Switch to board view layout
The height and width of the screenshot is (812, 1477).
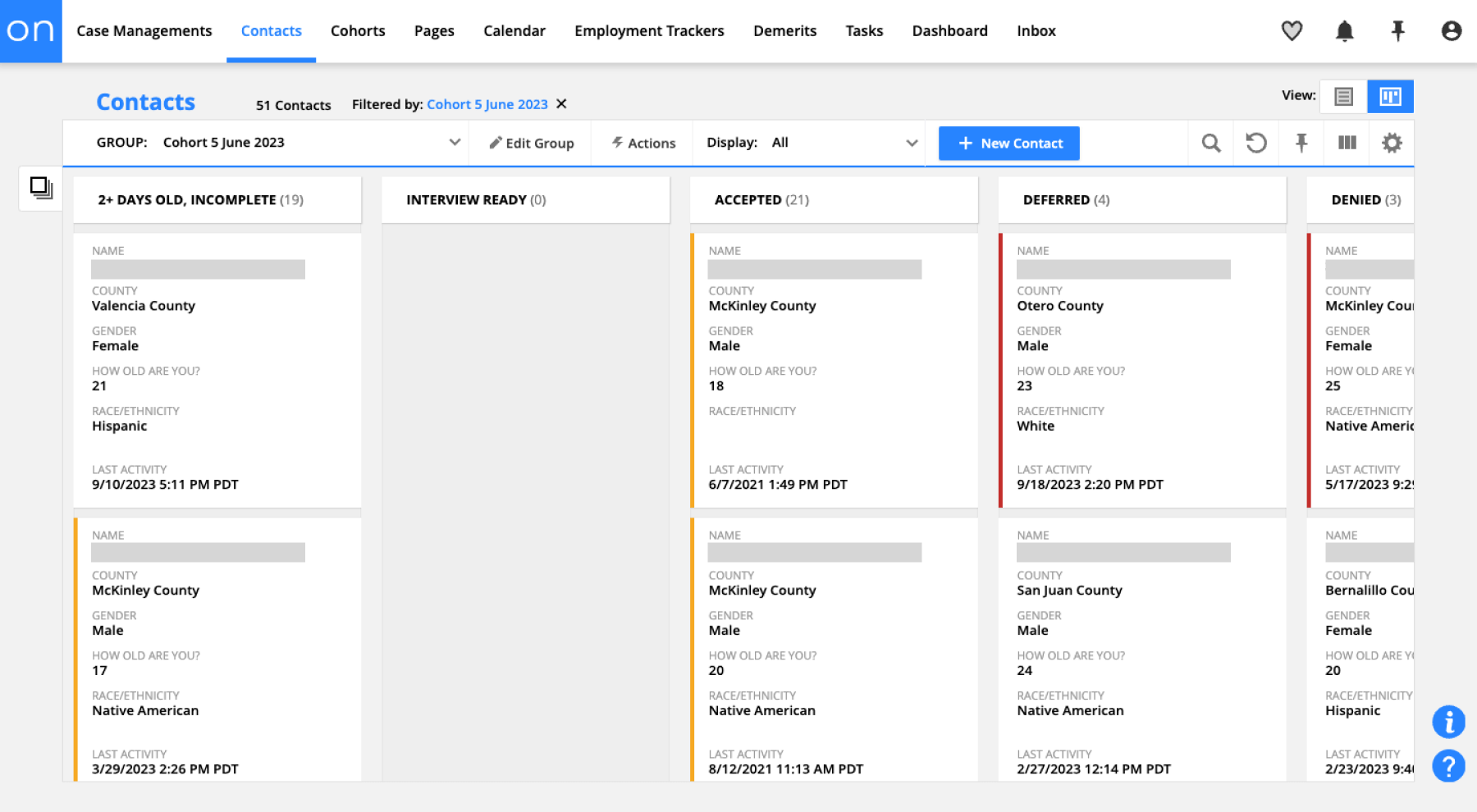pyautogui.click(x=1390, y=96)
